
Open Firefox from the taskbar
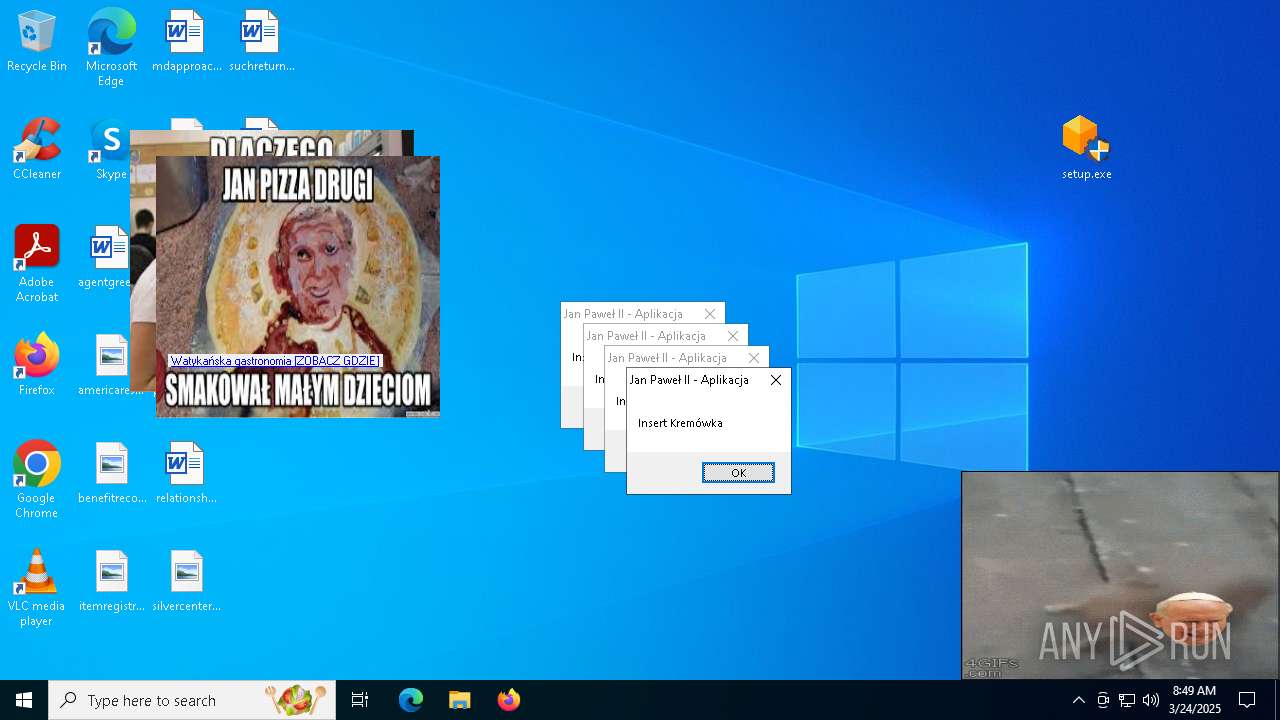click(x=509, y=700)
